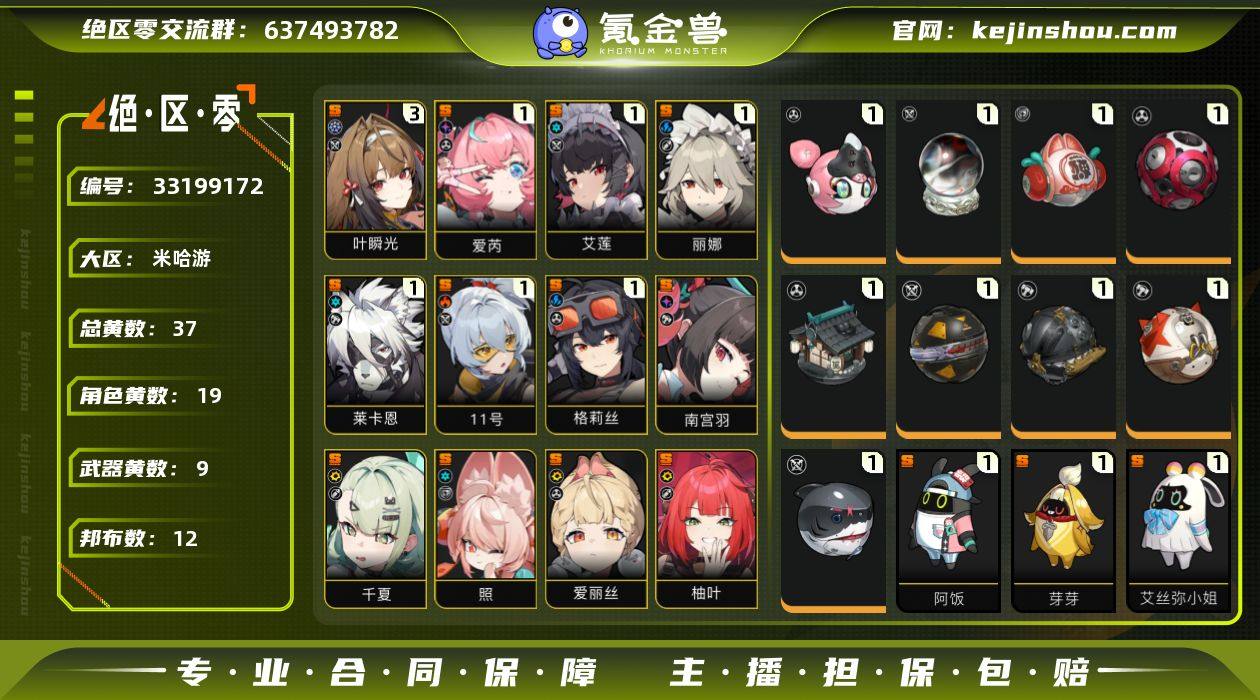The height and width of the screenshot is (700, 1260).
Task: Select the 千夏 green-haired character card
Action: [376, 529]
